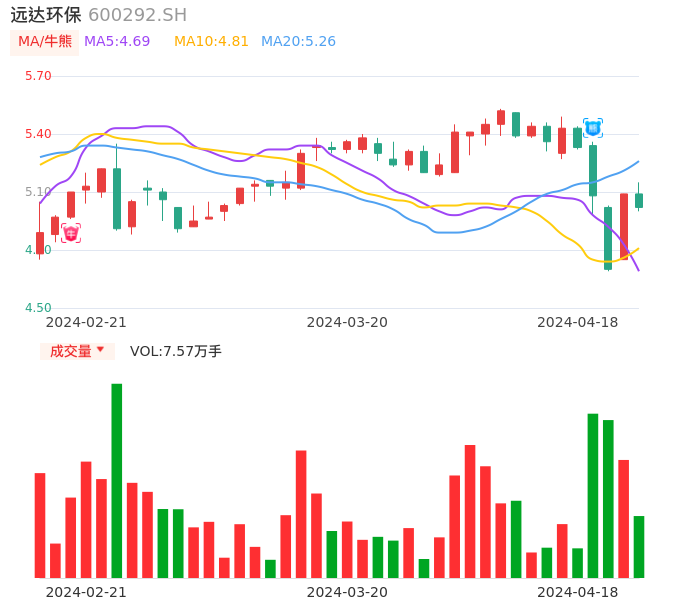Open the 成交量 indicator dropdown
The width and height of the screenshot is (686, 606).
(77, 351)
